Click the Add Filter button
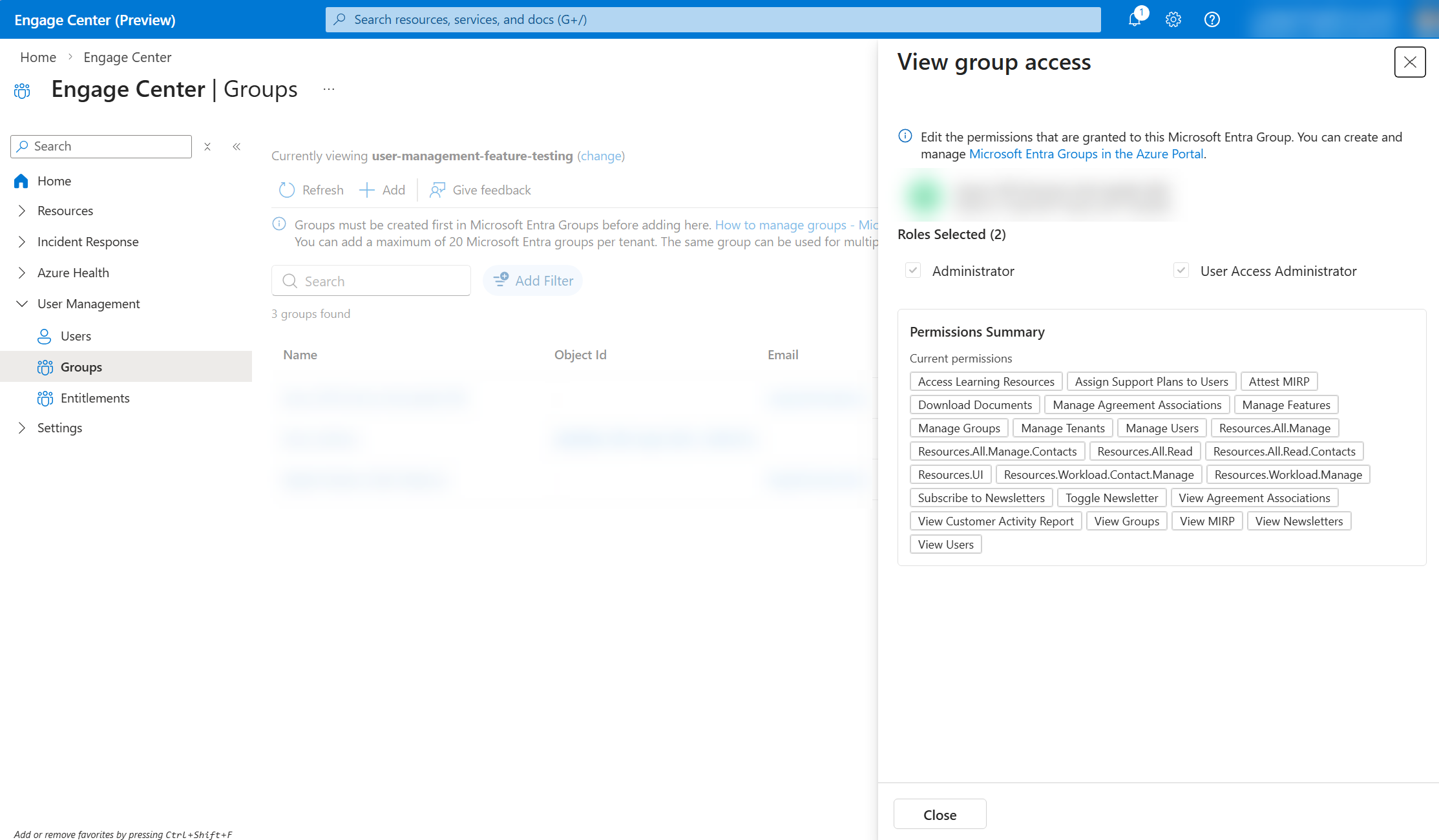 point(533,280)
